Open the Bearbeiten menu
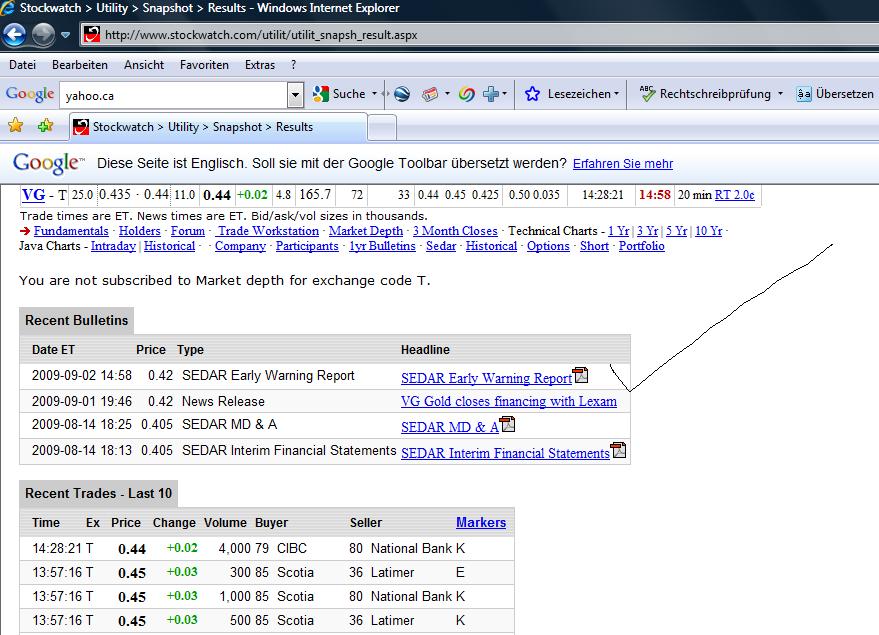 pyautogui.click(x=80, y=65)
